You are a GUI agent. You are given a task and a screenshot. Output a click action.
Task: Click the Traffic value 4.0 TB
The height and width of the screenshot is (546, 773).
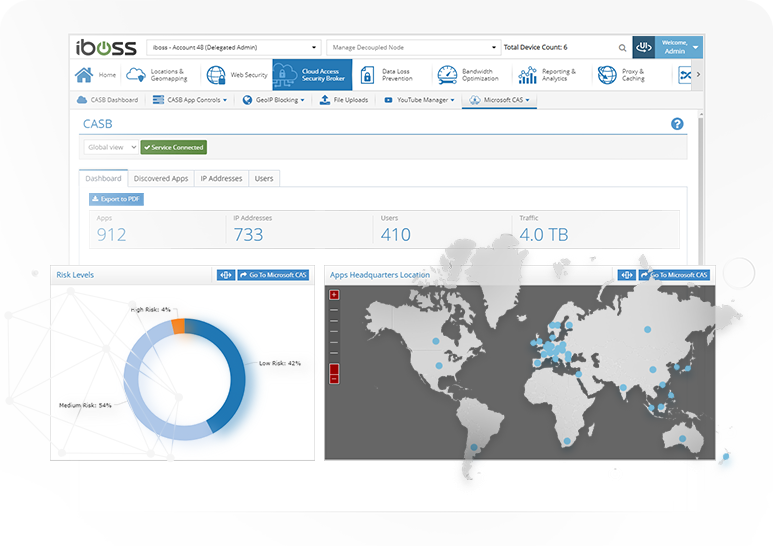[x=544, y=235]
